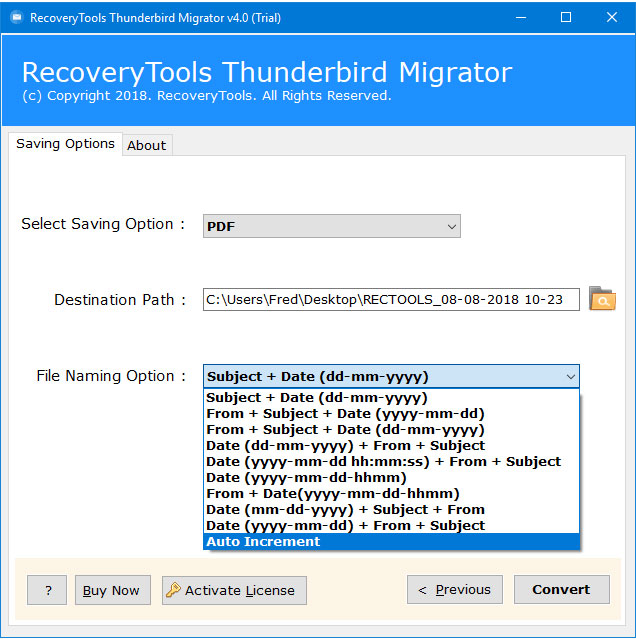Switch to the About tab
The image size is (636, 639).
coord(147,145)
